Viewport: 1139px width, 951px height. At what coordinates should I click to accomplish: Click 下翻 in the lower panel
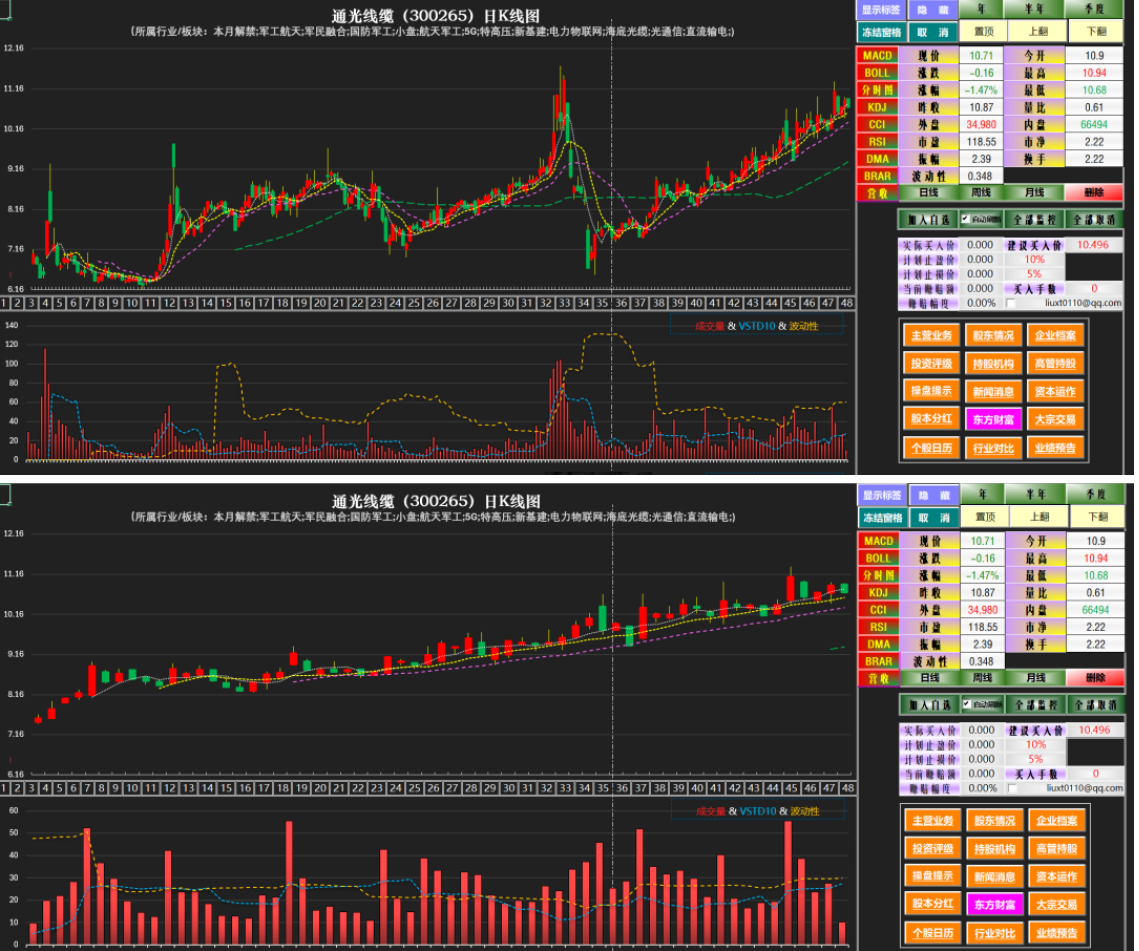[1098, 517]
